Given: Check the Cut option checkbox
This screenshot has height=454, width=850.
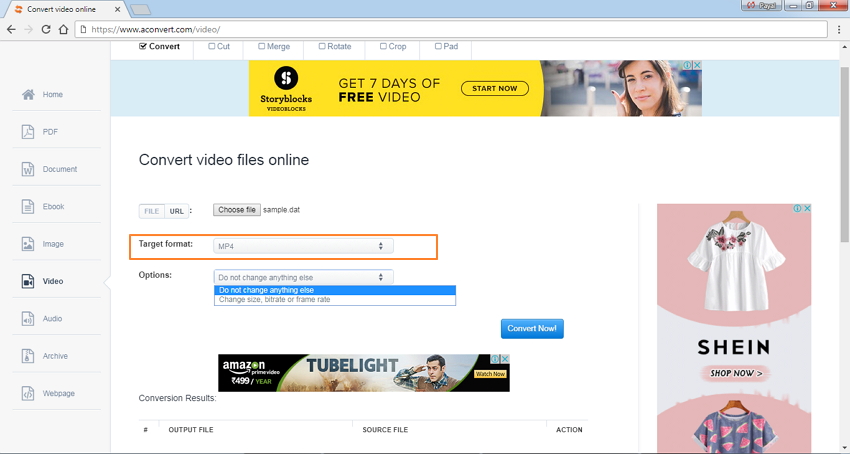Looking at the screenshot, I should point(212,46).
